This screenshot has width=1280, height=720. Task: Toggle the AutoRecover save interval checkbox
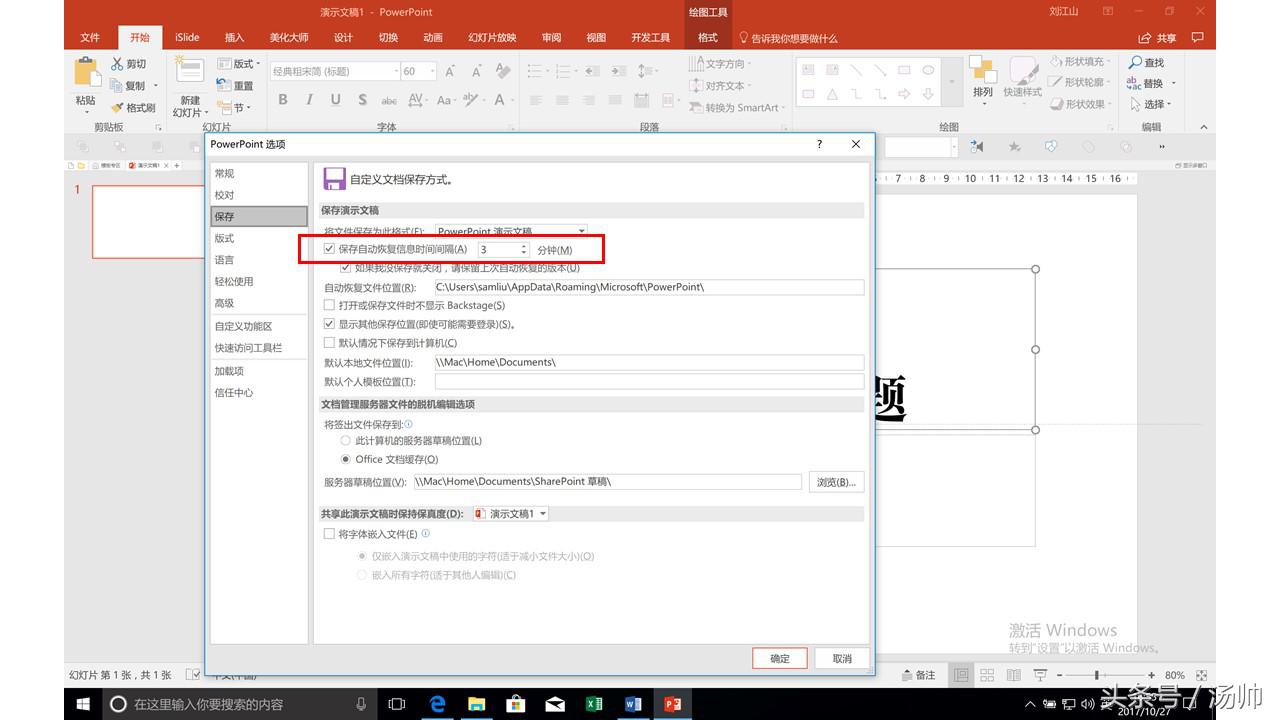tap(330, 249)
